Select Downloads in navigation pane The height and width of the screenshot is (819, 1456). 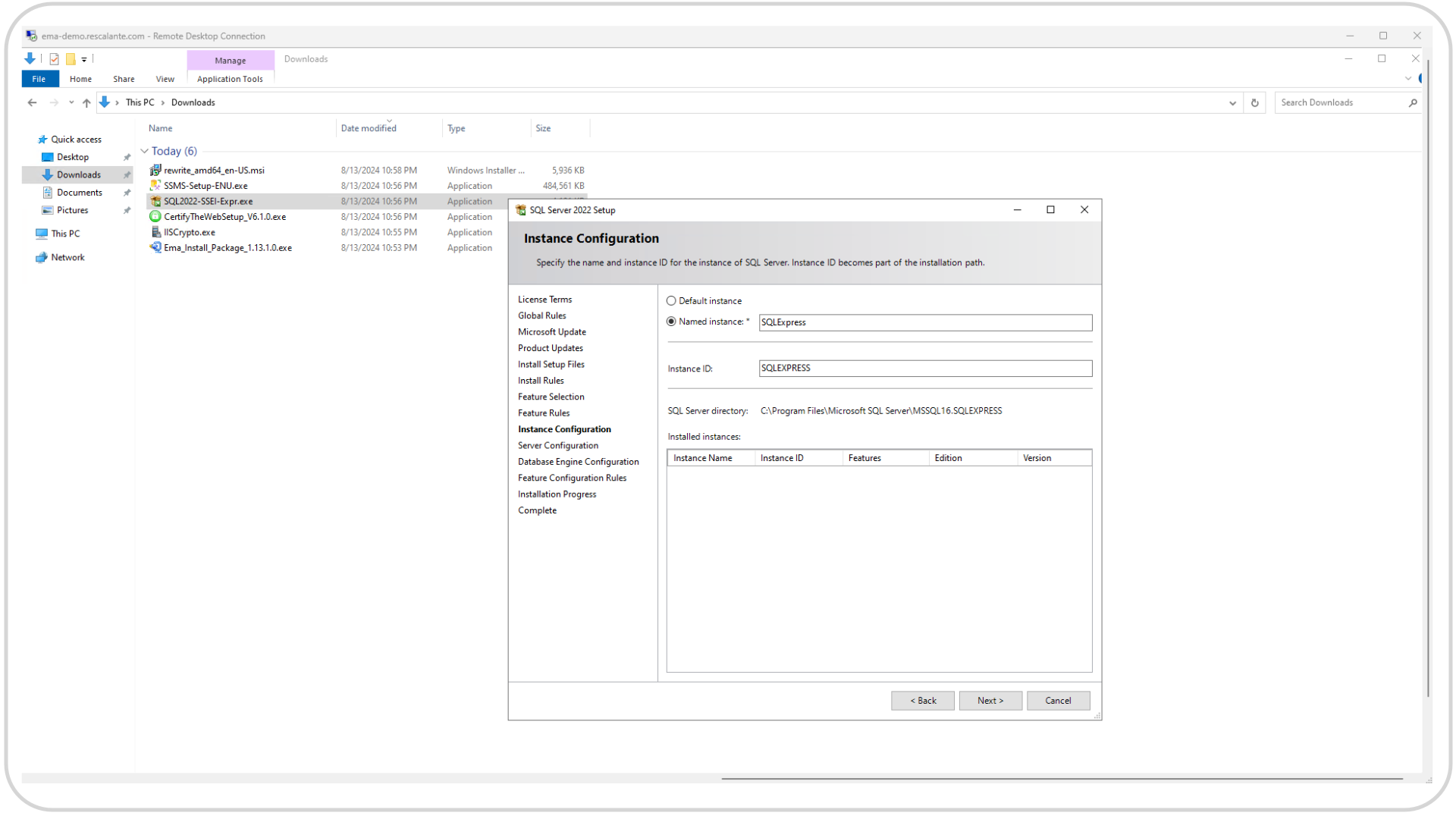pos(78,174)
